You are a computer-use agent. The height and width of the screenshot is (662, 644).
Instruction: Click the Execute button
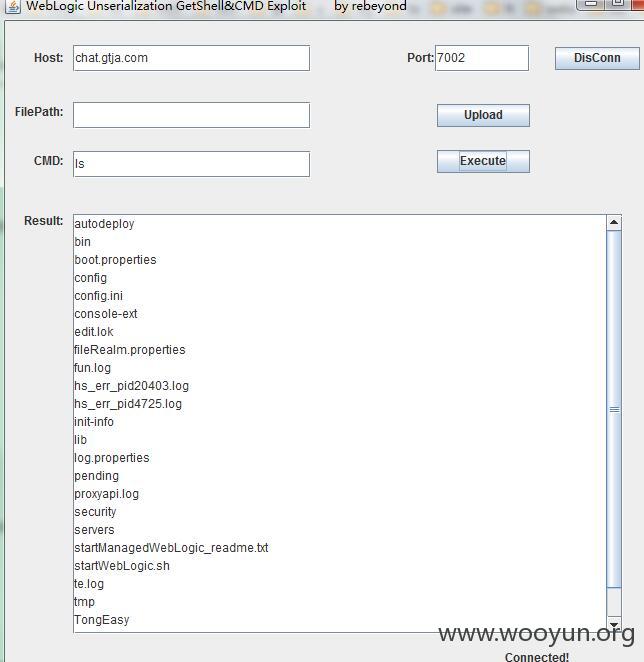click(x=483, y=161)
